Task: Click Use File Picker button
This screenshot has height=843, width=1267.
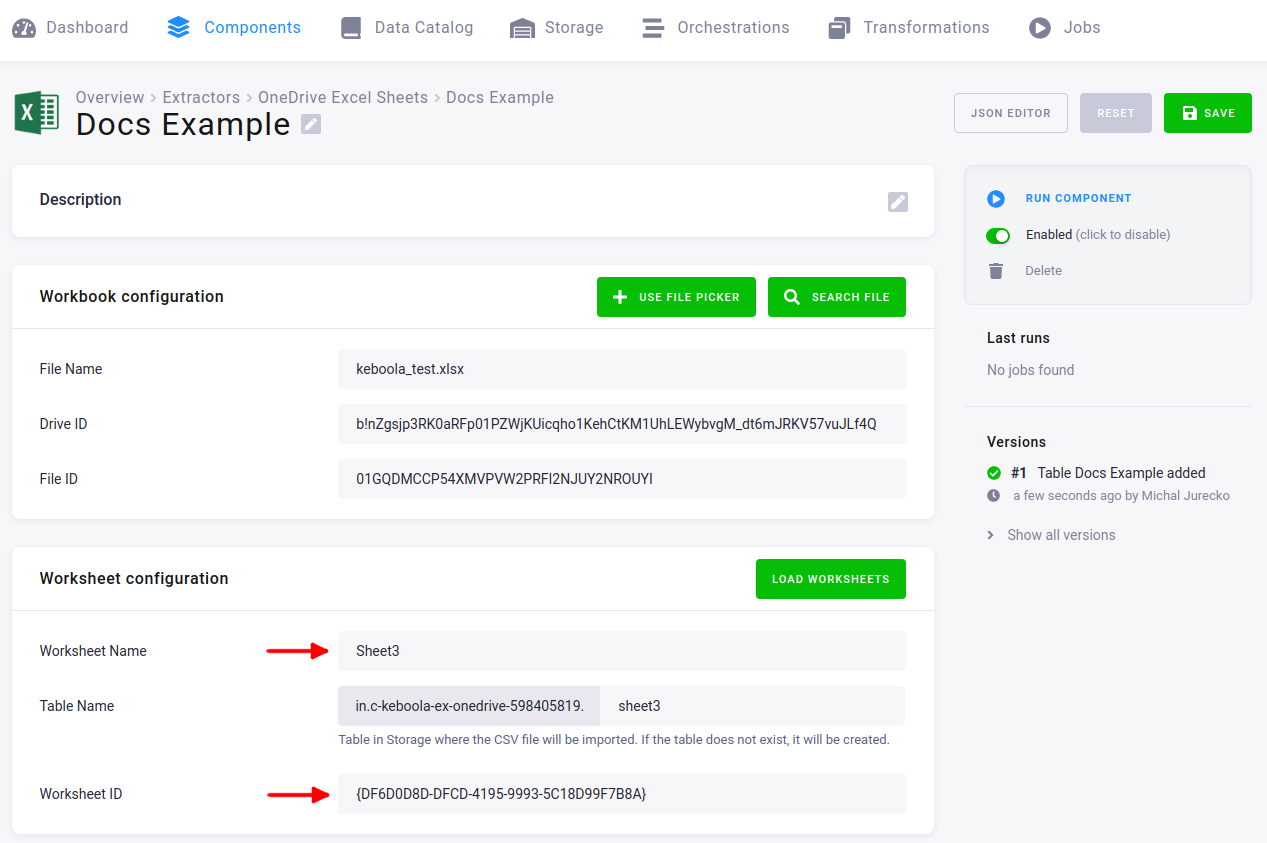Action: [676, 297]
